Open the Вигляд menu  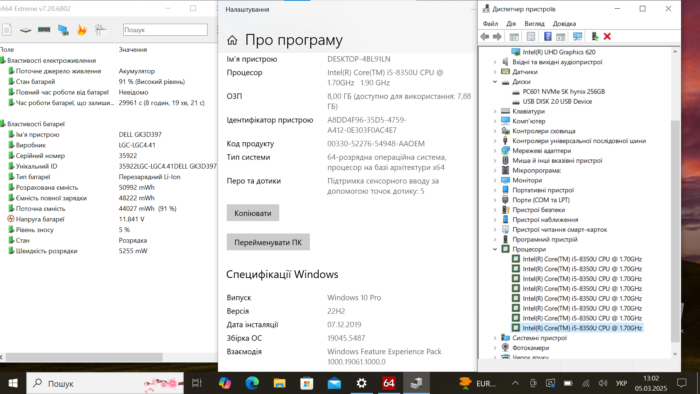coord(534,24)
